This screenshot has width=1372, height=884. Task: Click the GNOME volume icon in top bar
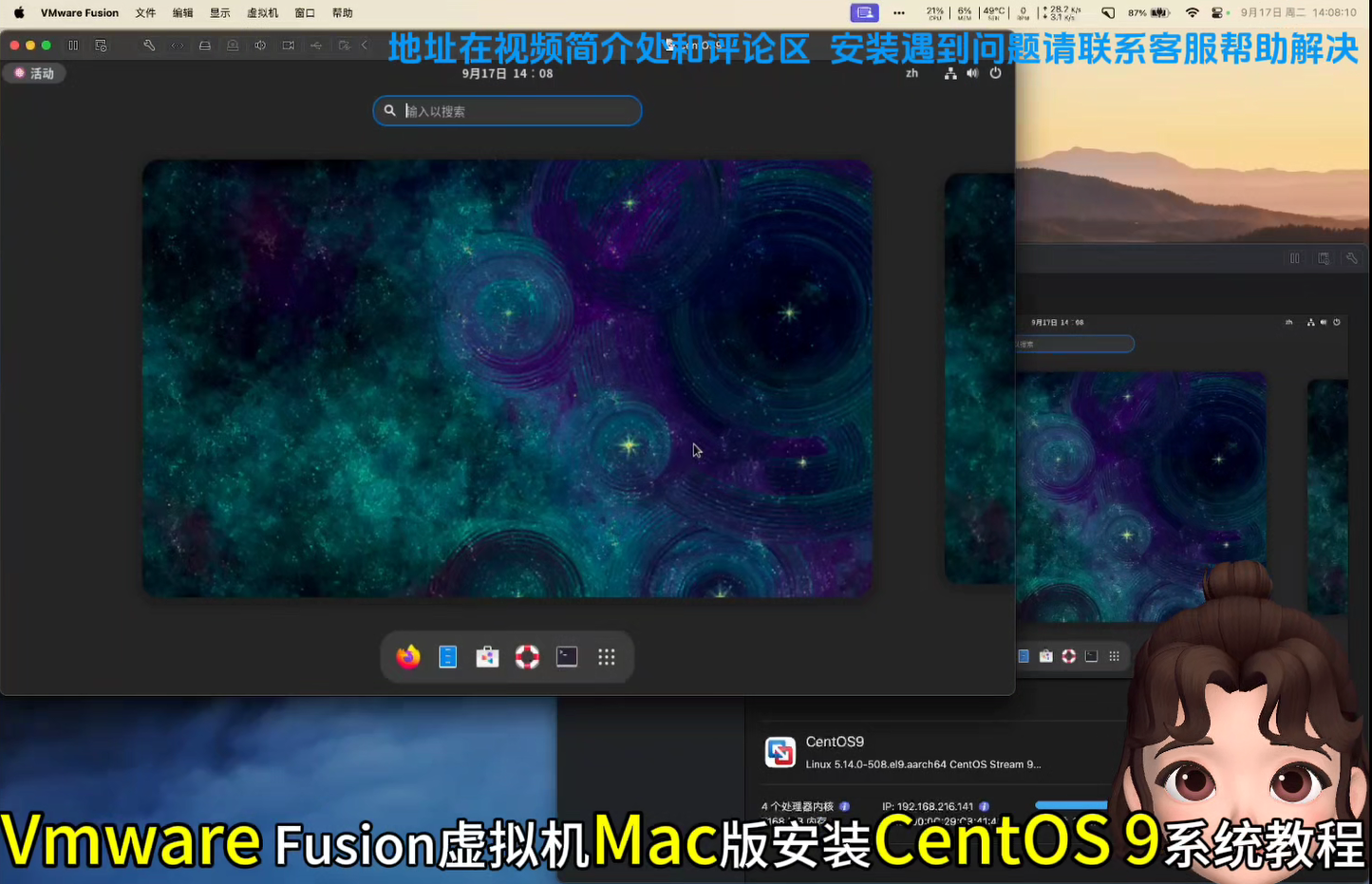972,73
